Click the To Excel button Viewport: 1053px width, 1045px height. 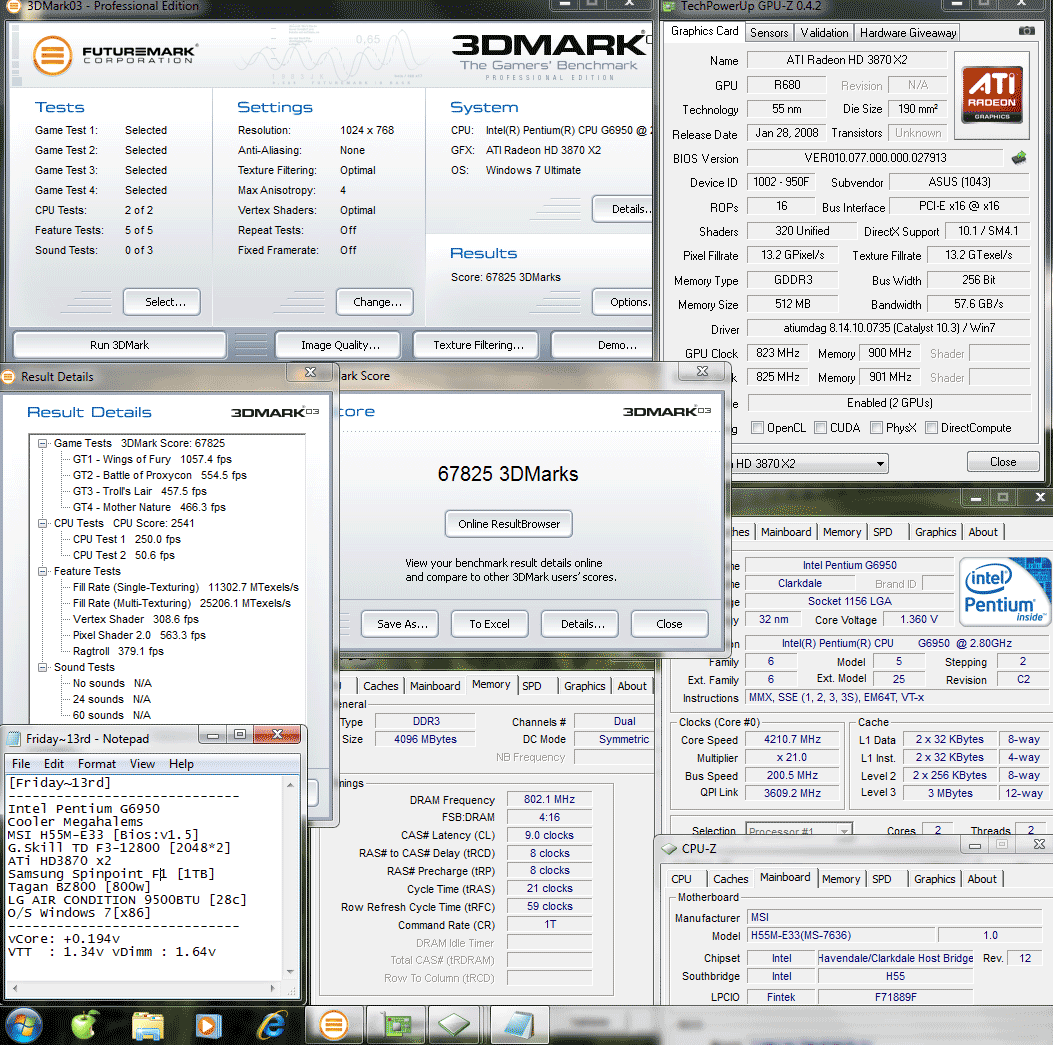click(x=489, y=625)
